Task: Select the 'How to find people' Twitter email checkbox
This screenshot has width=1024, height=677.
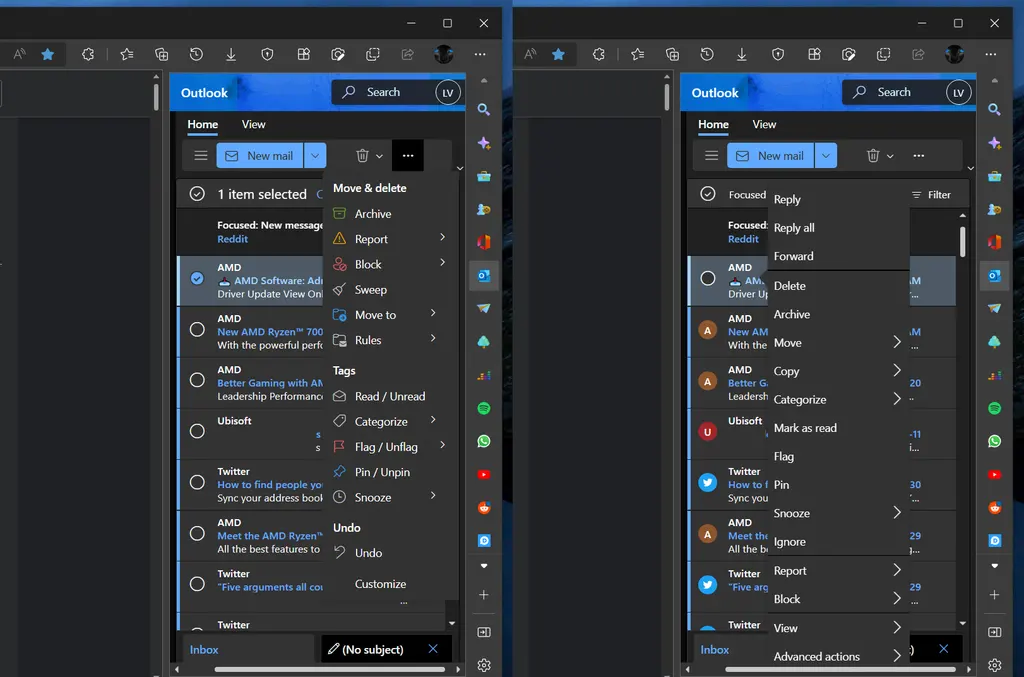Action: point(197,482)
